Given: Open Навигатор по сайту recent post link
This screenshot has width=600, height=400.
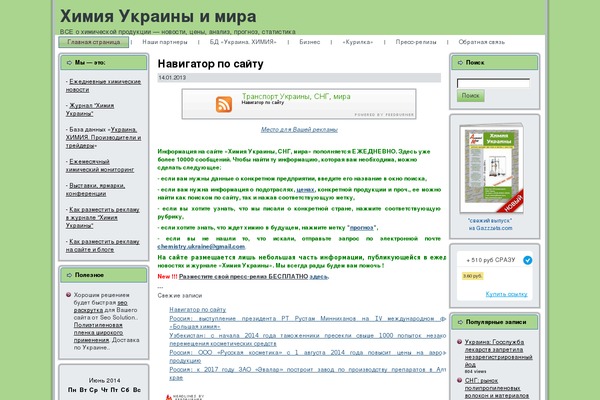Looking at the screenshot, I should (197, 309).
